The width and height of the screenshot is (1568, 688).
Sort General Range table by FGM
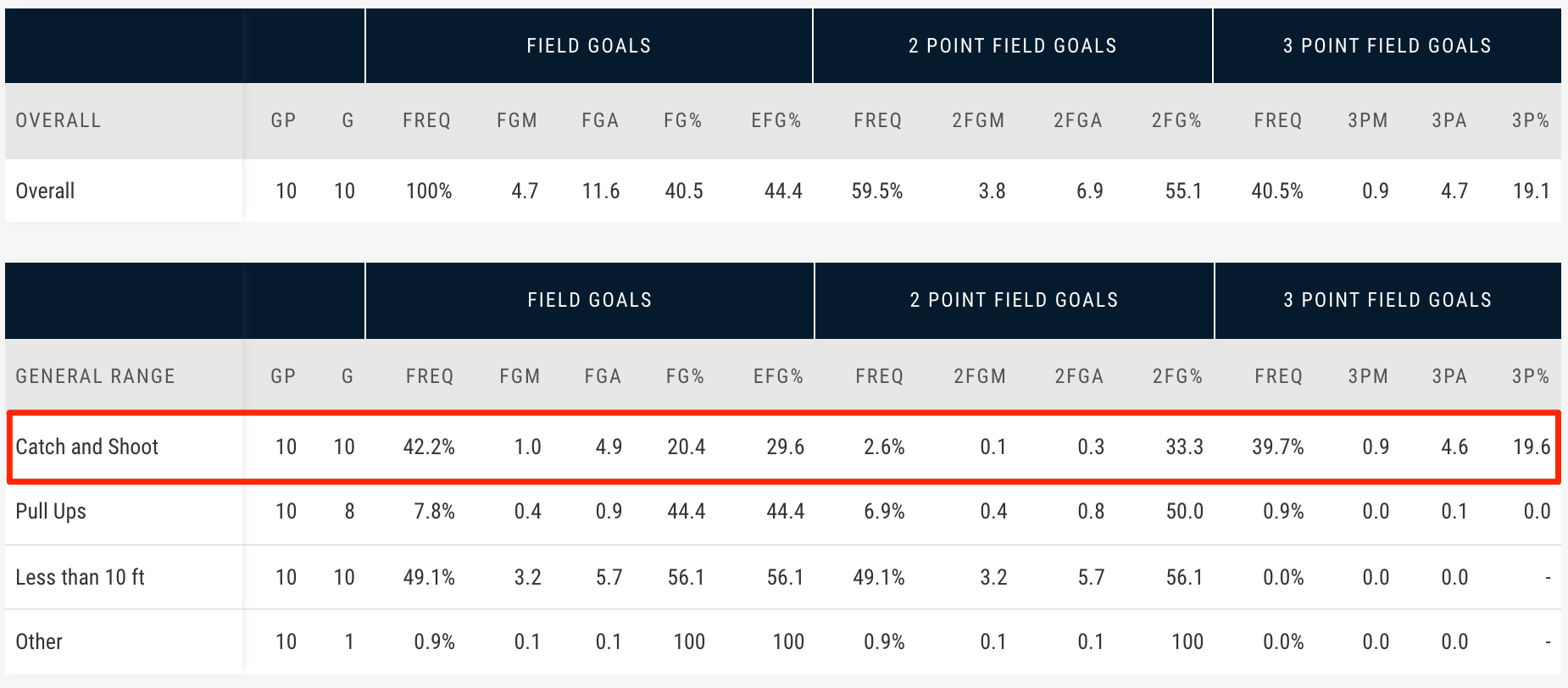click(x=520, y=376)
